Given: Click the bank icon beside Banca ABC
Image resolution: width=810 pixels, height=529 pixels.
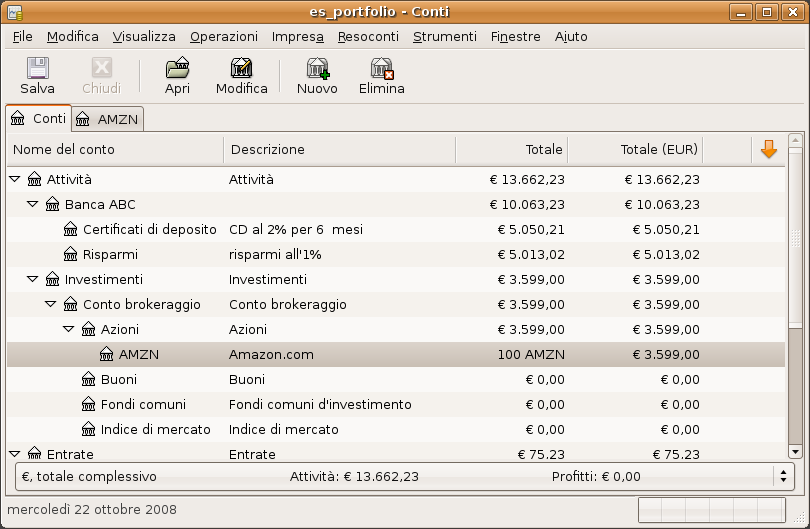Looking at the screenshot, I should pos(53,204).
